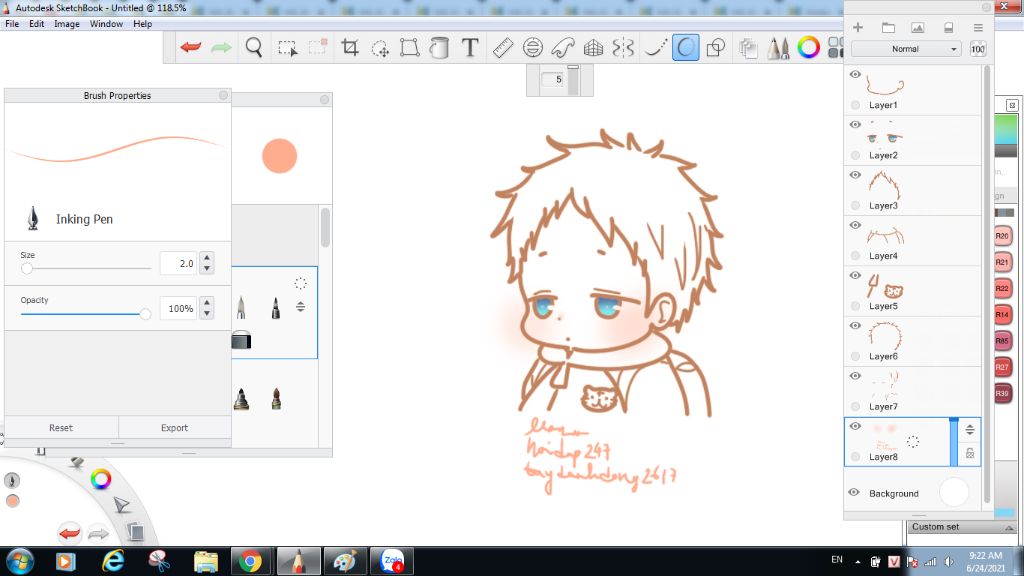This screenshot has height=576, width=1024.
Task: Decrease brush Size with the down stepper
Action: pyautogui.click(x=207, y=268)
